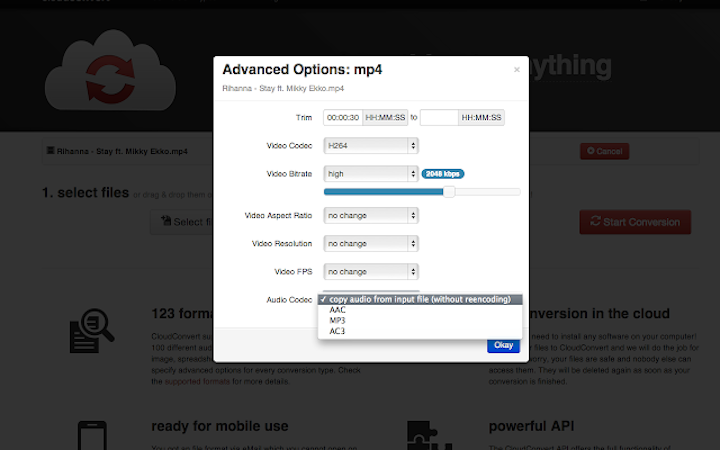
Task: Click the Video Bitrate label
Action: point(289,174)
